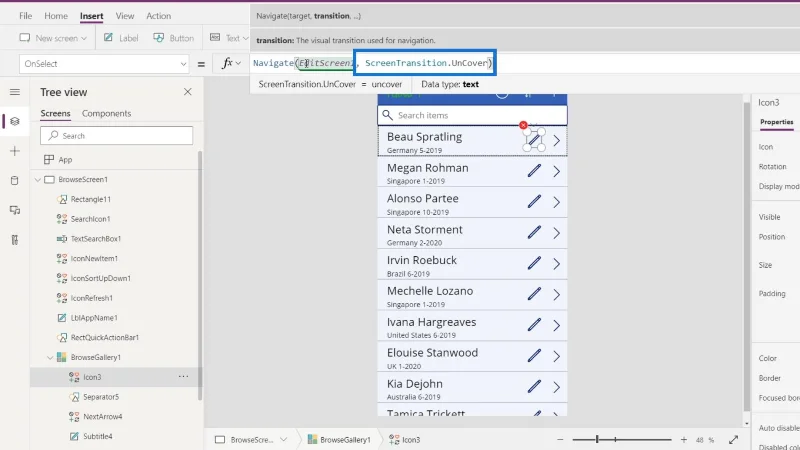Select Icon3 in the breadcrumb

click(x=405, y=439)
